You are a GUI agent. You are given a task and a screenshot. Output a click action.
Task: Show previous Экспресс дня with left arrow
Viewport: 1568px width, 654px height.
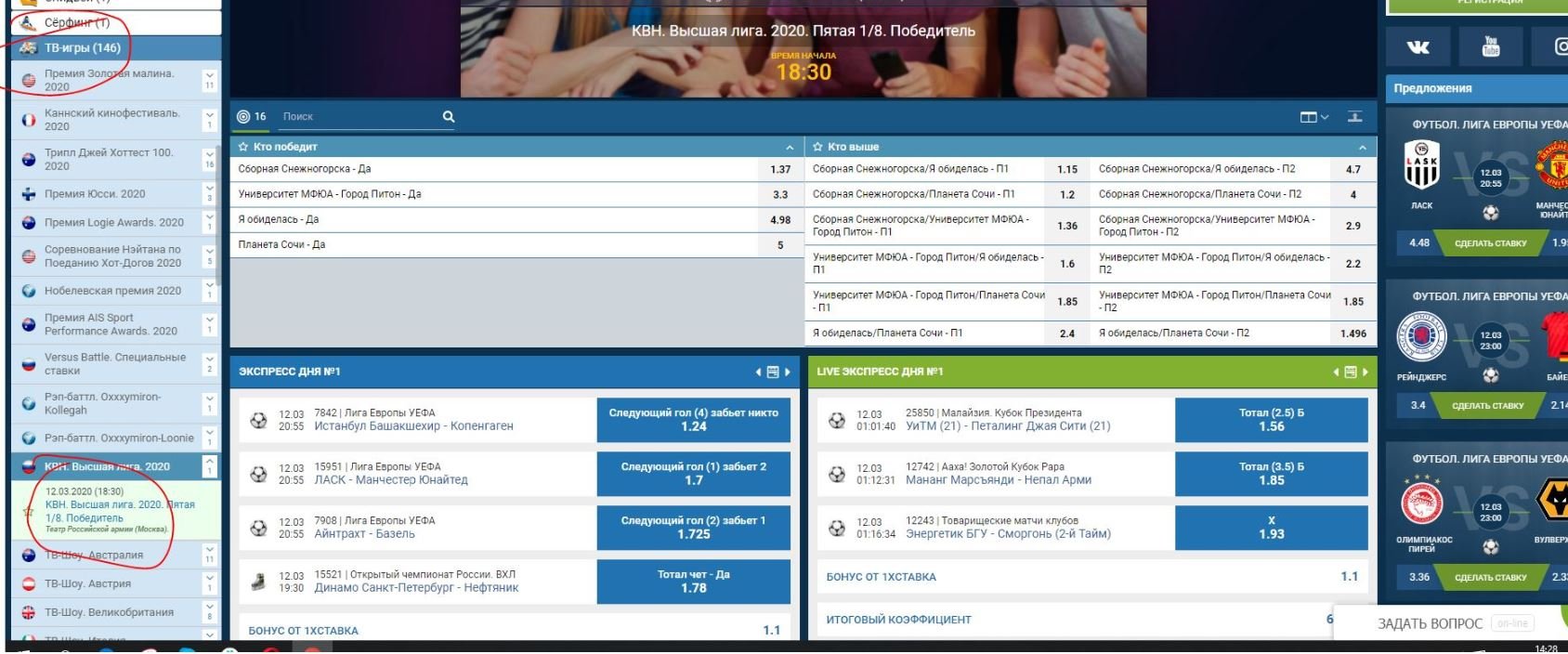(x=758, y=373)
